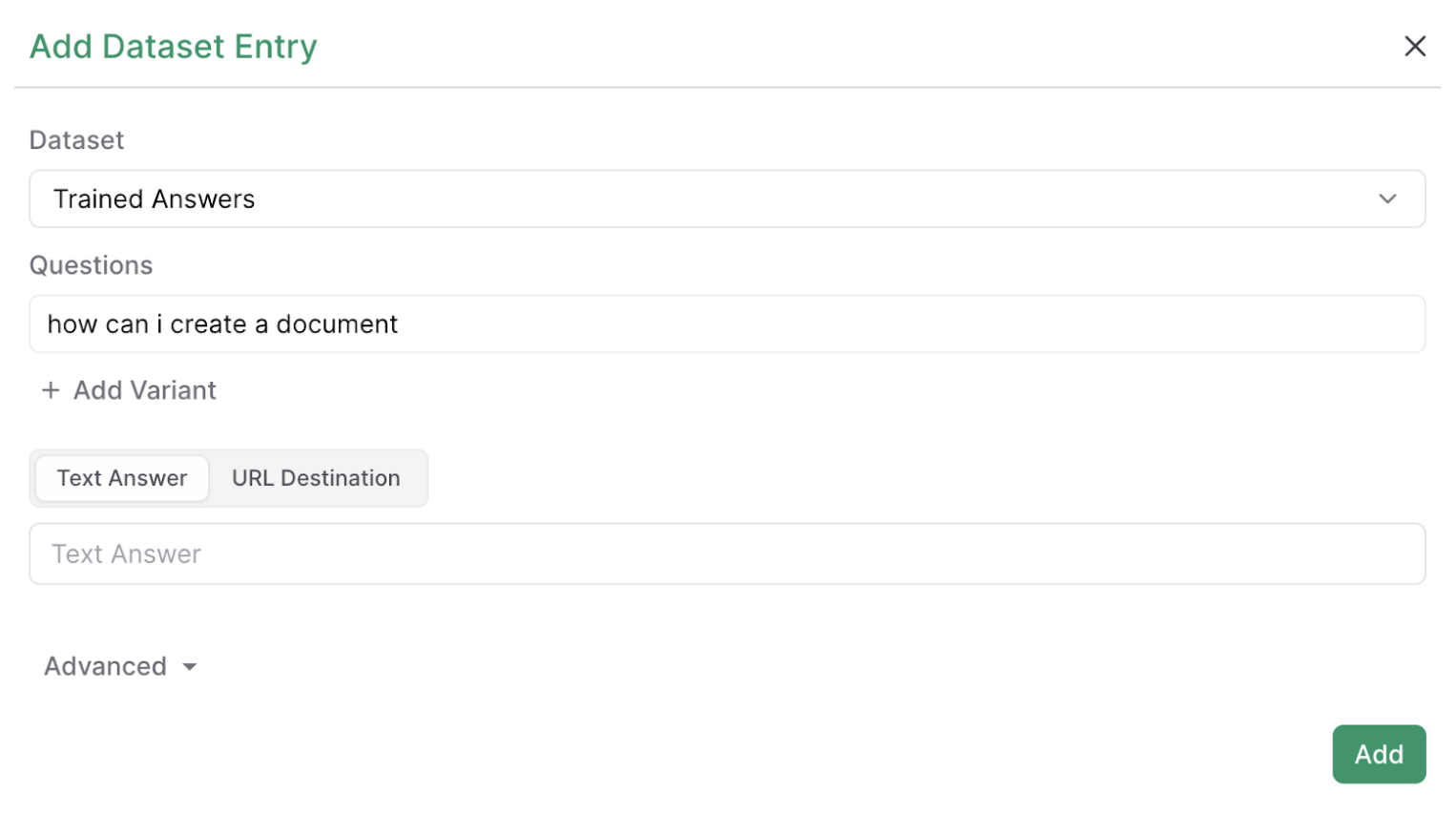This screenshot has width=1456, height=815.
Task: Open the Dataset dropdown showing Trained Answers
Action: 726,199
